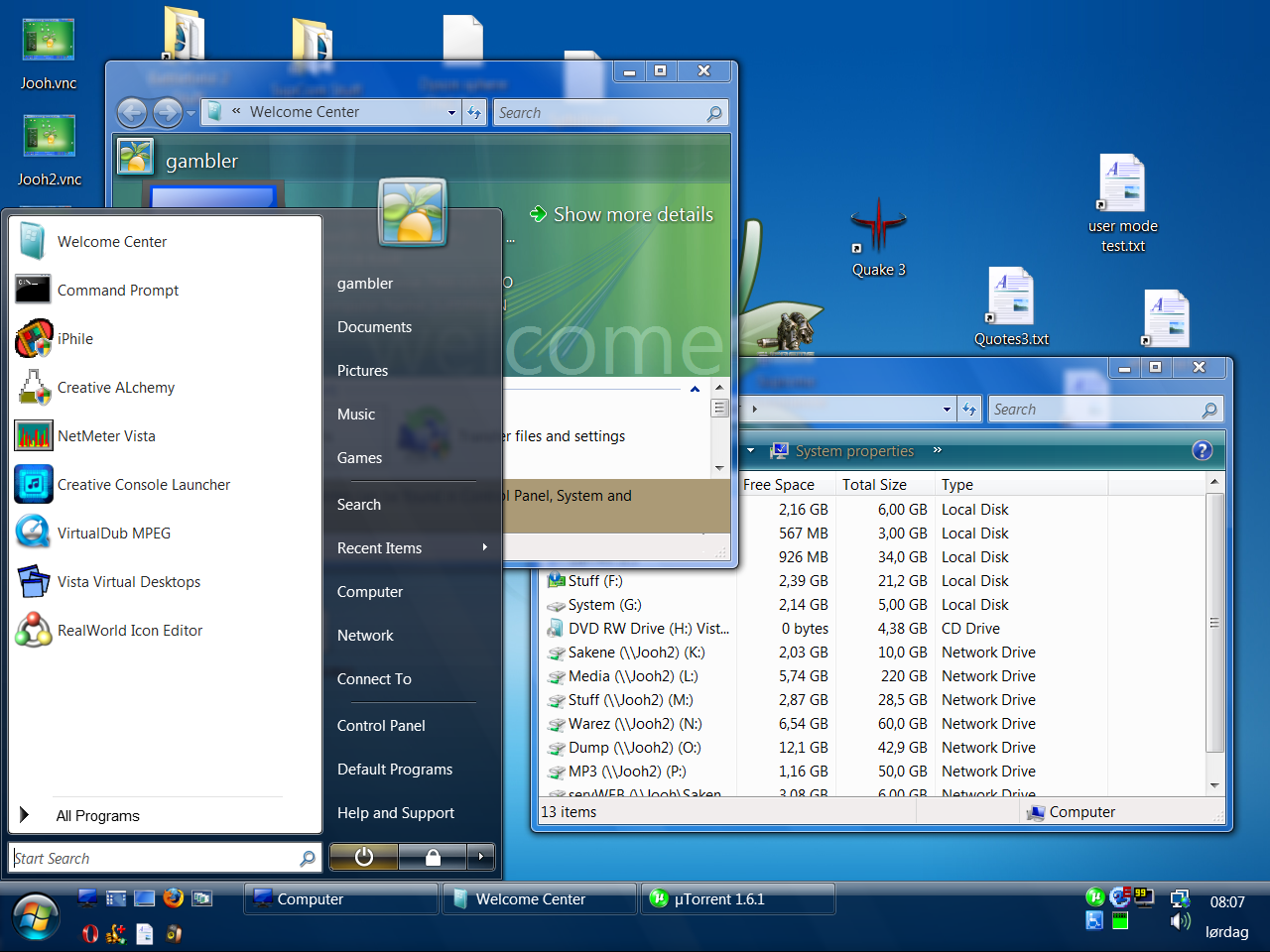The image size is (1270, 952).
Task: Launch Command Prompt from the Start menu
Action: tap(165, 291)
